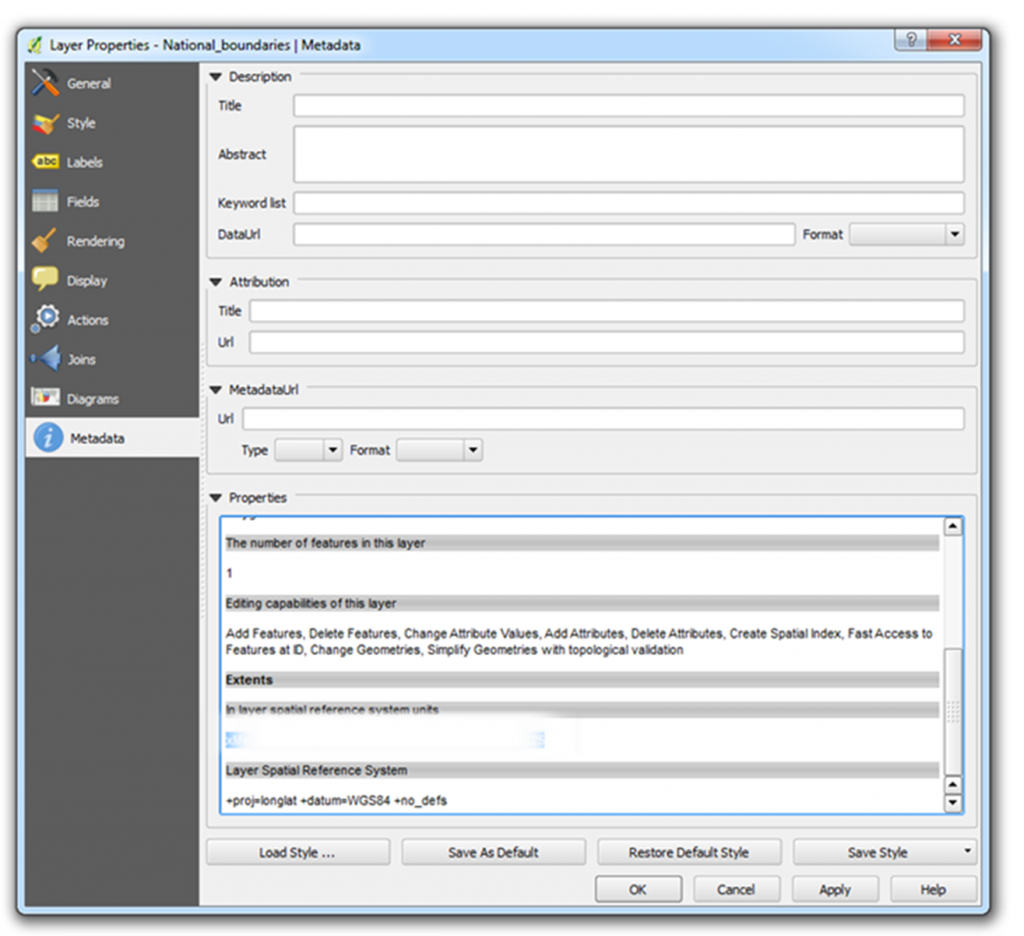
Task: Click 'In layer spatial reference system units' heading
Action: click(x=332, y=709)
